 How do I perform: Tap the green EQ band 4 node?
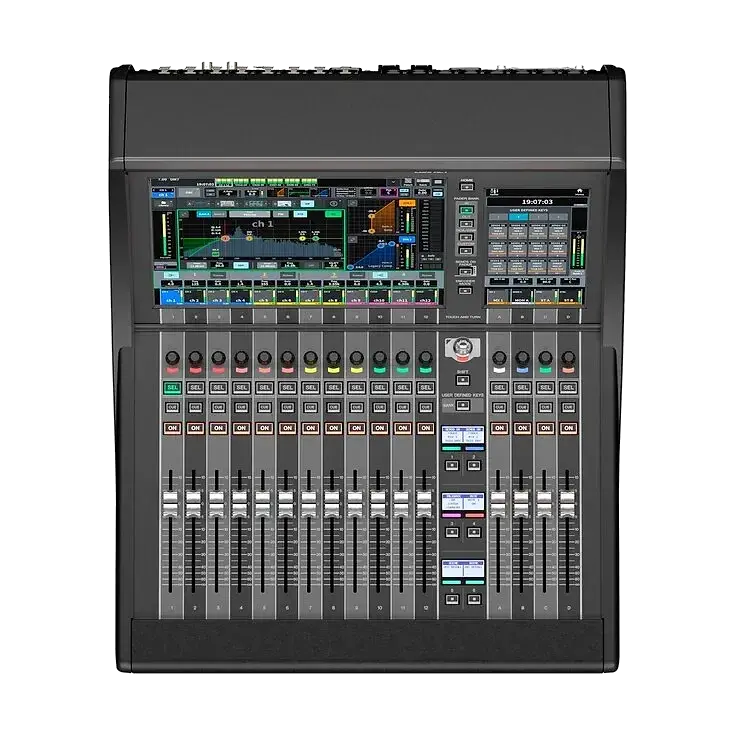316,239
